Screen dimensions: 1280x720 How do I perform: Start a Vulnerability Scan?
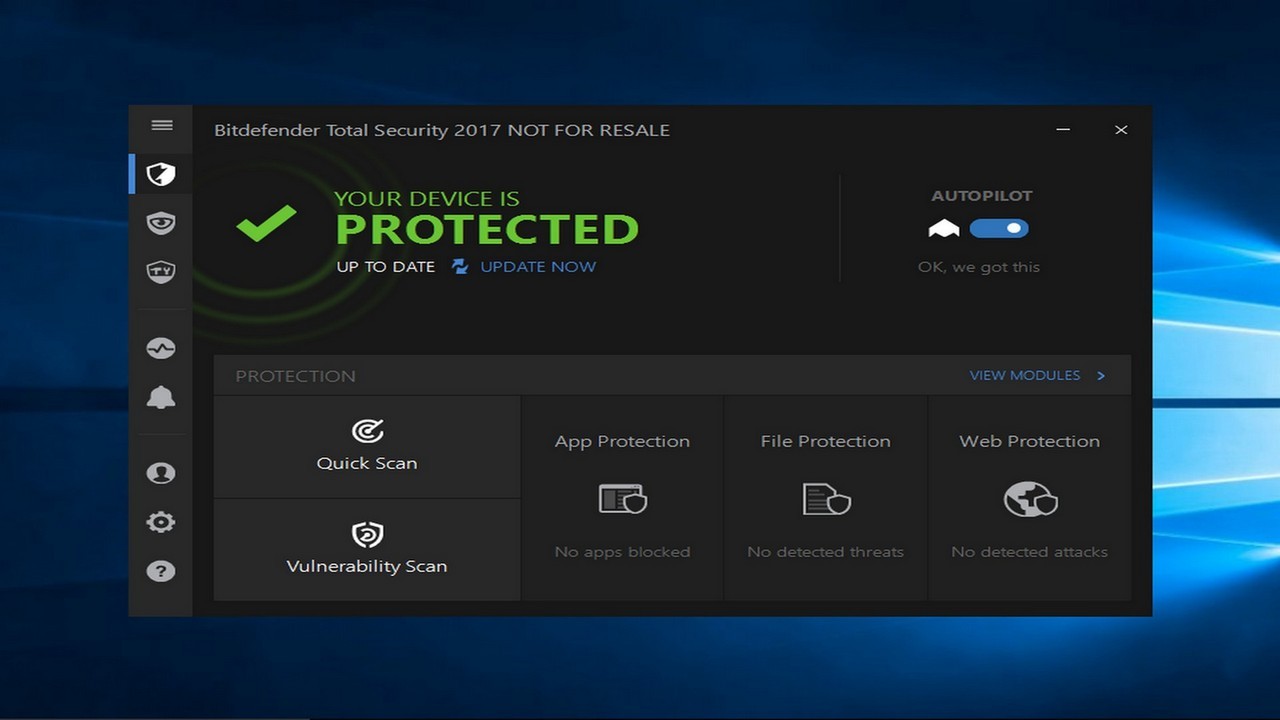(x=367, y=550)
